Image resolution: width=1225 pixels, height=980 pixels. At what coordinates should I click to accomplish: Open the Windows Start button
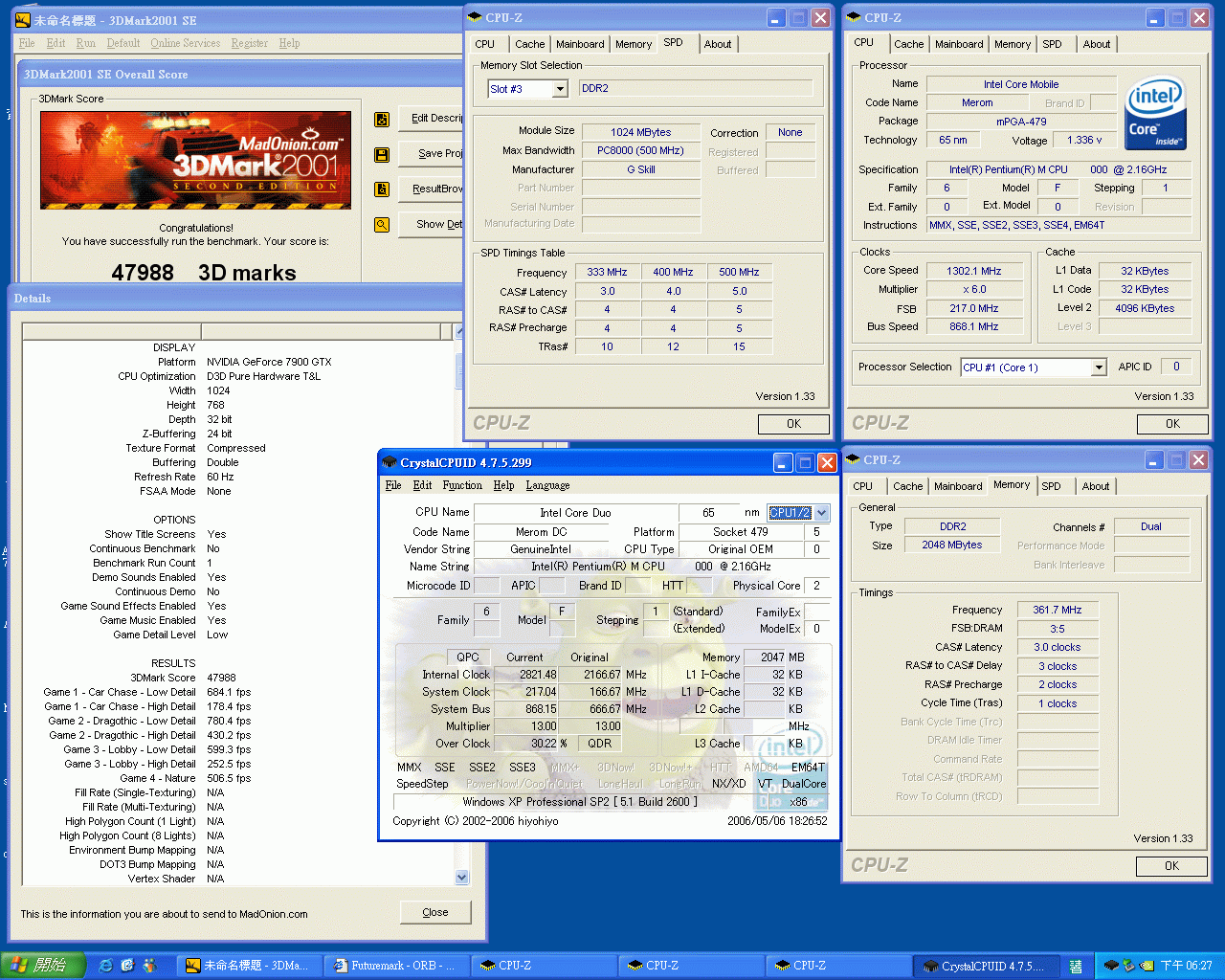pos(43,966)
